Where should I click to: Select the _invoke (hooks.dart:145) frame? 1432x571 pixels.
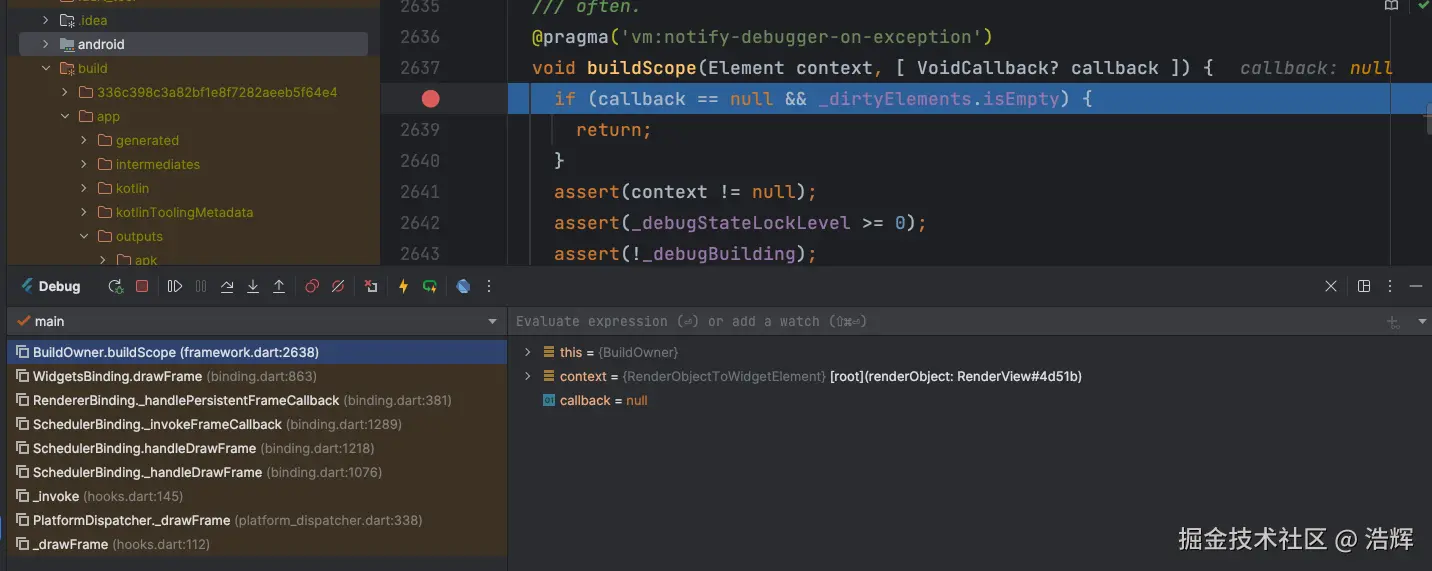(257, 496)
